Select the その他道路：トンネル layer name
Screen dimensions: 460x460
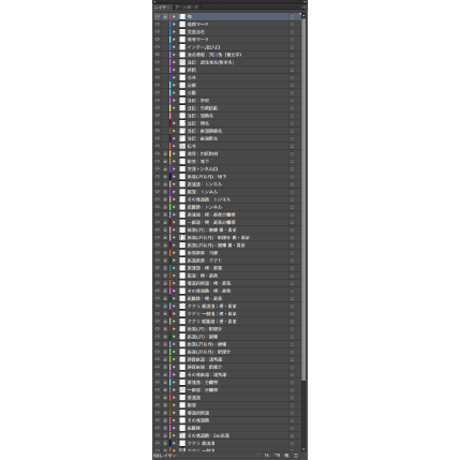pyautogui.click(x=209, y=199)
